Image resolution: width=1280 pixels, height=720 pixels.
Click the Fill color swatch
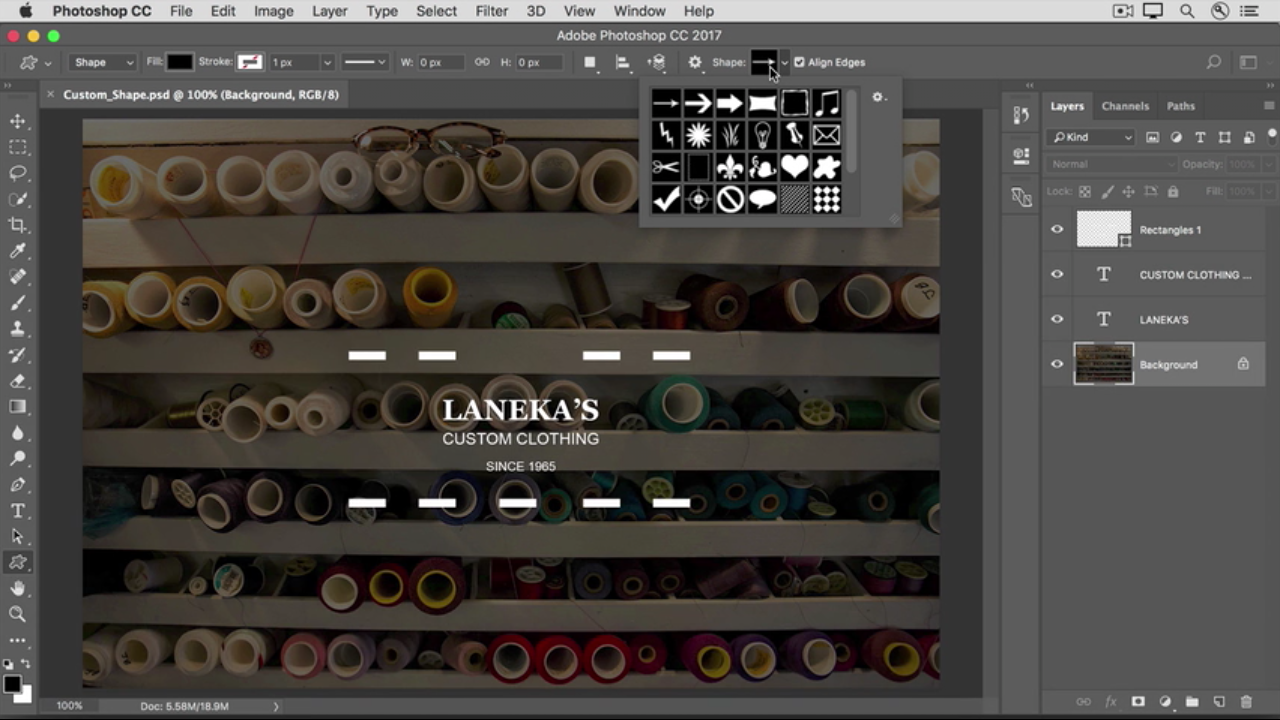[x=179, y=62]
